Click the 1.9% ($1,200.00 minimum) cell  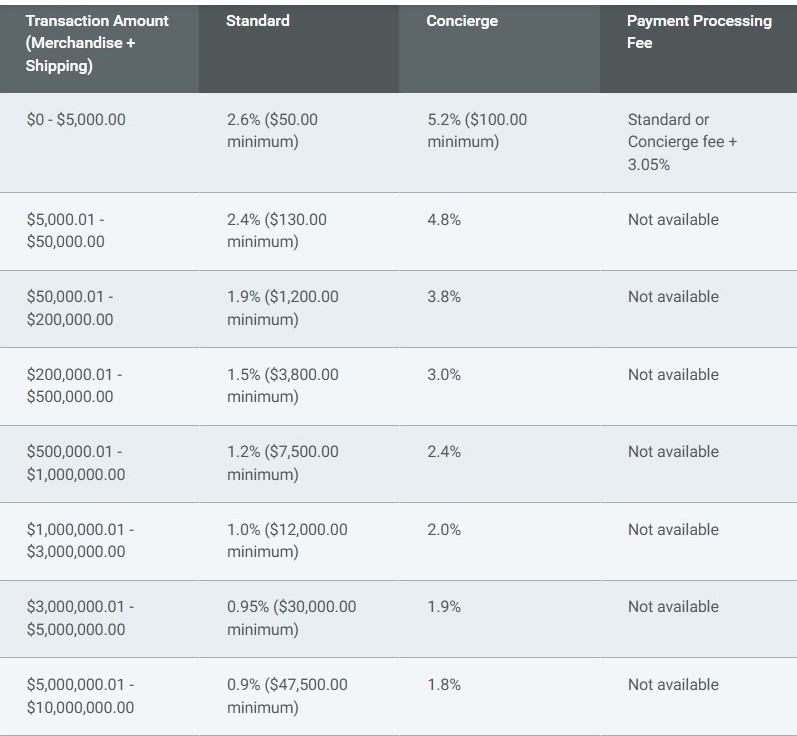pos(283,308)
